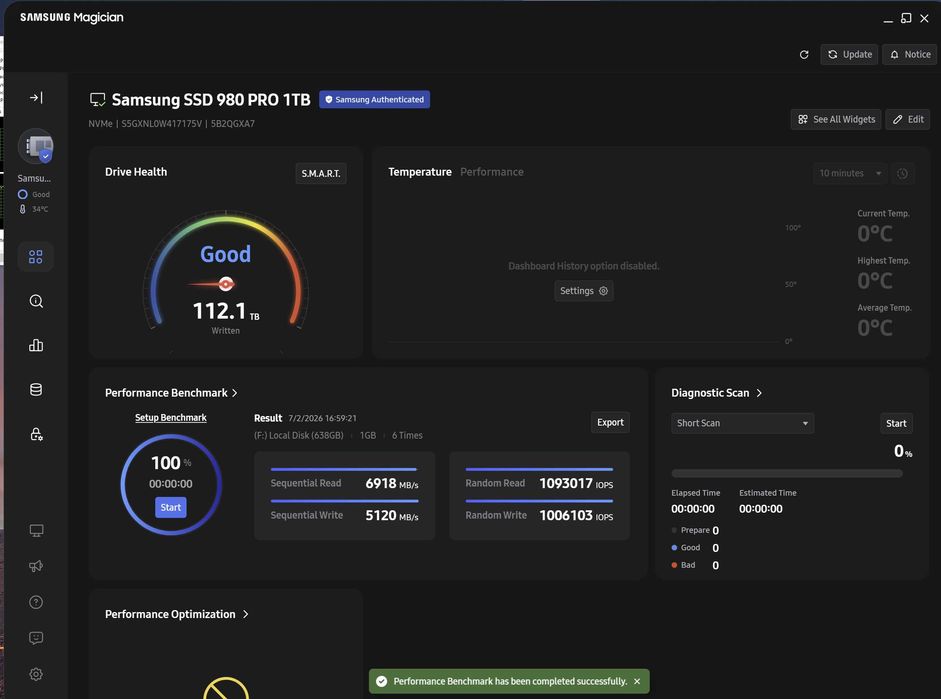Open the Data Security lock sidebar icon

(x=36, y=434)
